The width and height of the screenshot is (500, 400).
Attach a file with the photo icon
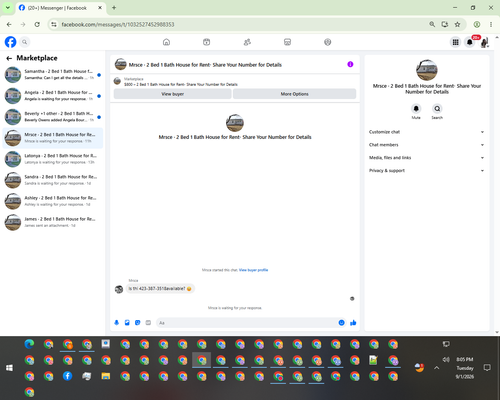click(x=127, y=323)
